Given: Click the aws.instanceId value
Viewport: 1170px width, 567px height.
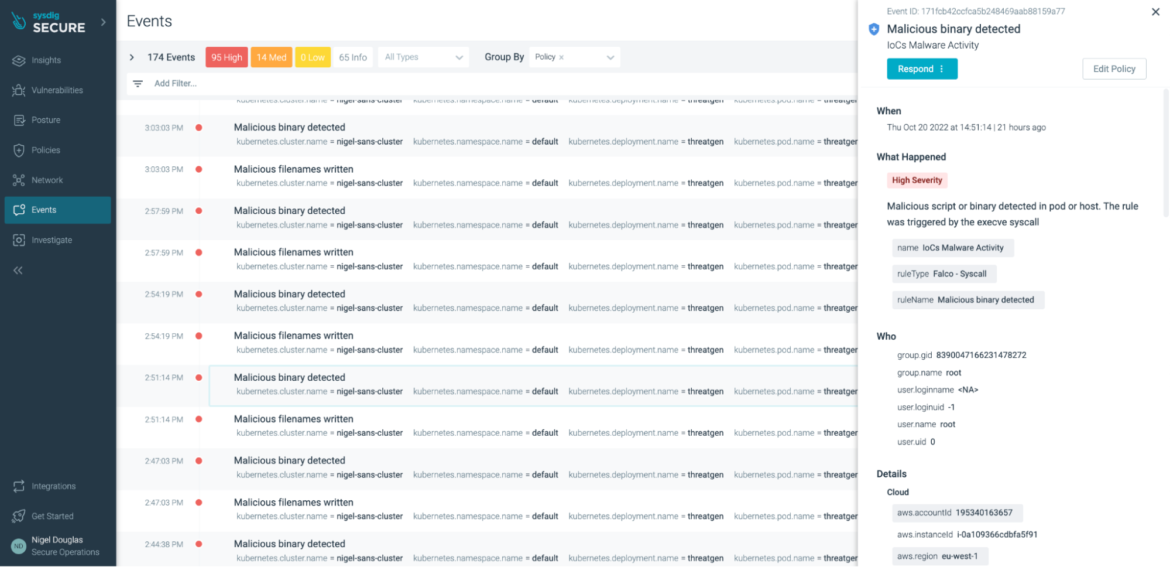Looking at the screenshot, I should click(997, 534).
